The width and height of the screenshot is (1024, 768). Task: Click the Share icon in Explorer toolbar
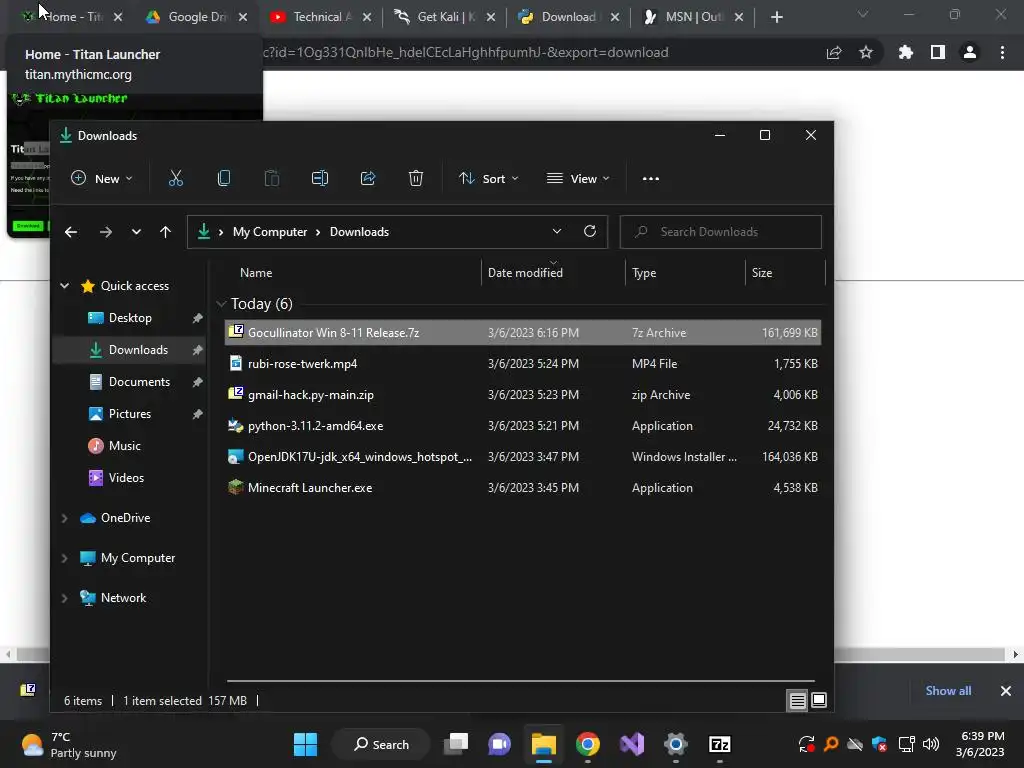pyautogui.click(x=368, y=178)
